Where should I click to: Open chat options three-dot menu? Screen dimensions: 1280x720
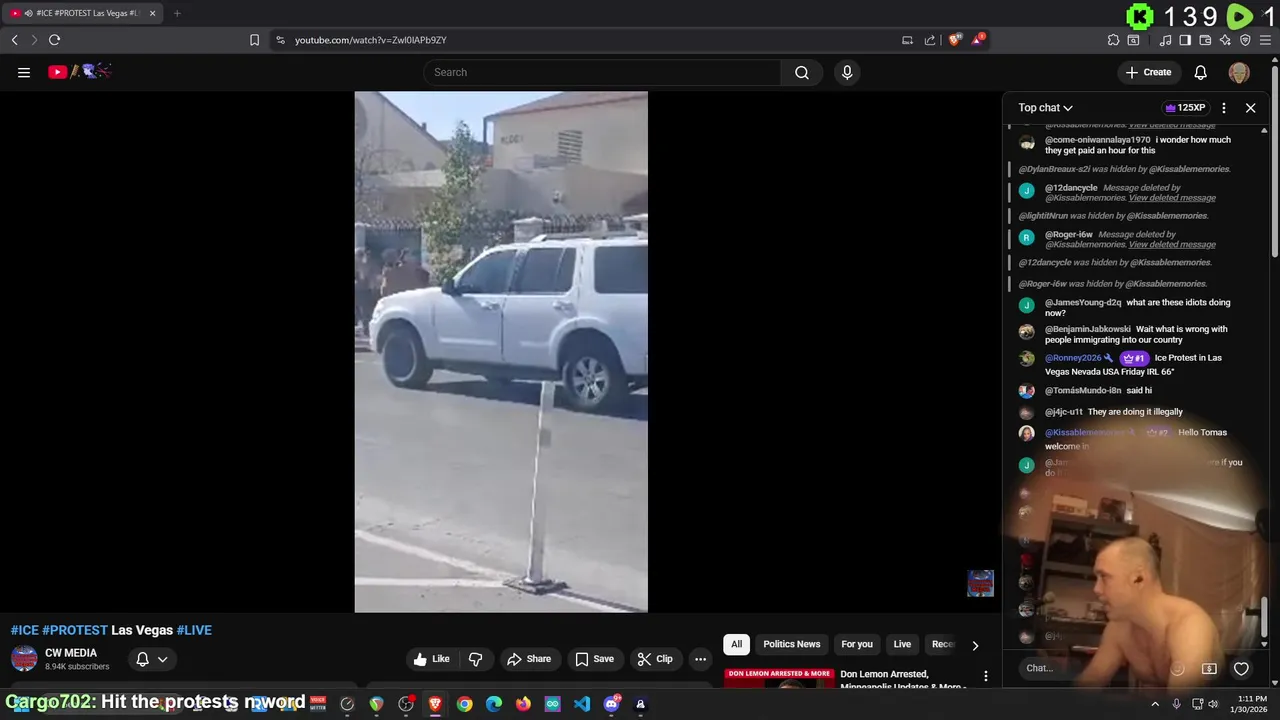click(1224, 107)
